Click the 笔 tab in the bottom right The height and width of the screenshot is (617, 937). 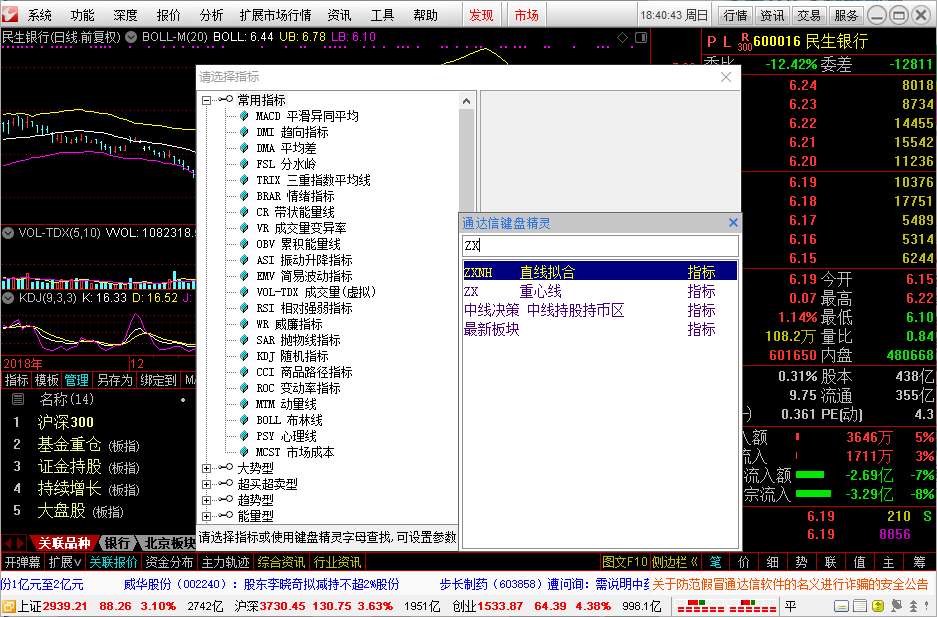715,562
